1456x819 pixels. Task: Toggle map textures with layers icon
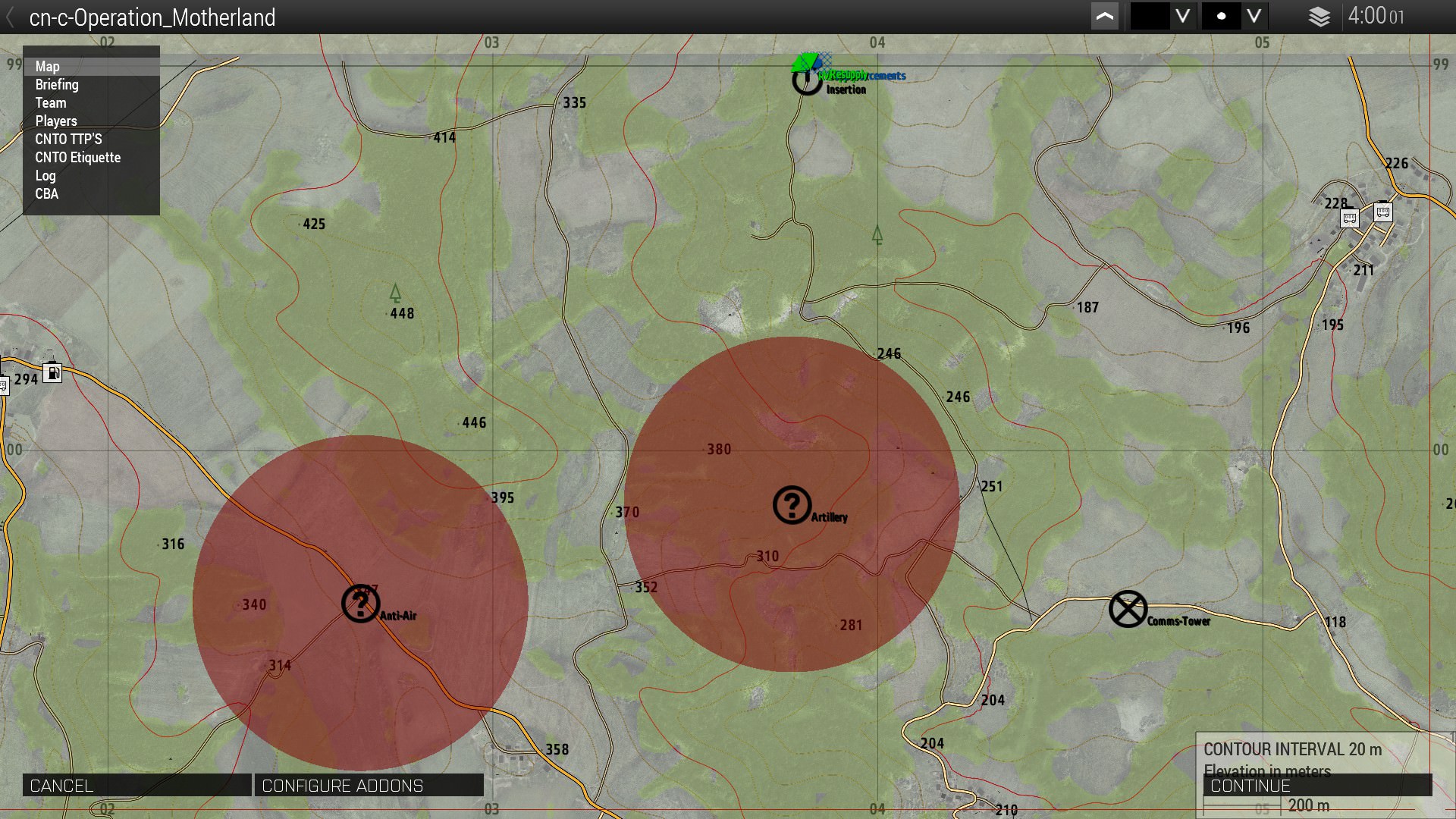click(1319, 17)
